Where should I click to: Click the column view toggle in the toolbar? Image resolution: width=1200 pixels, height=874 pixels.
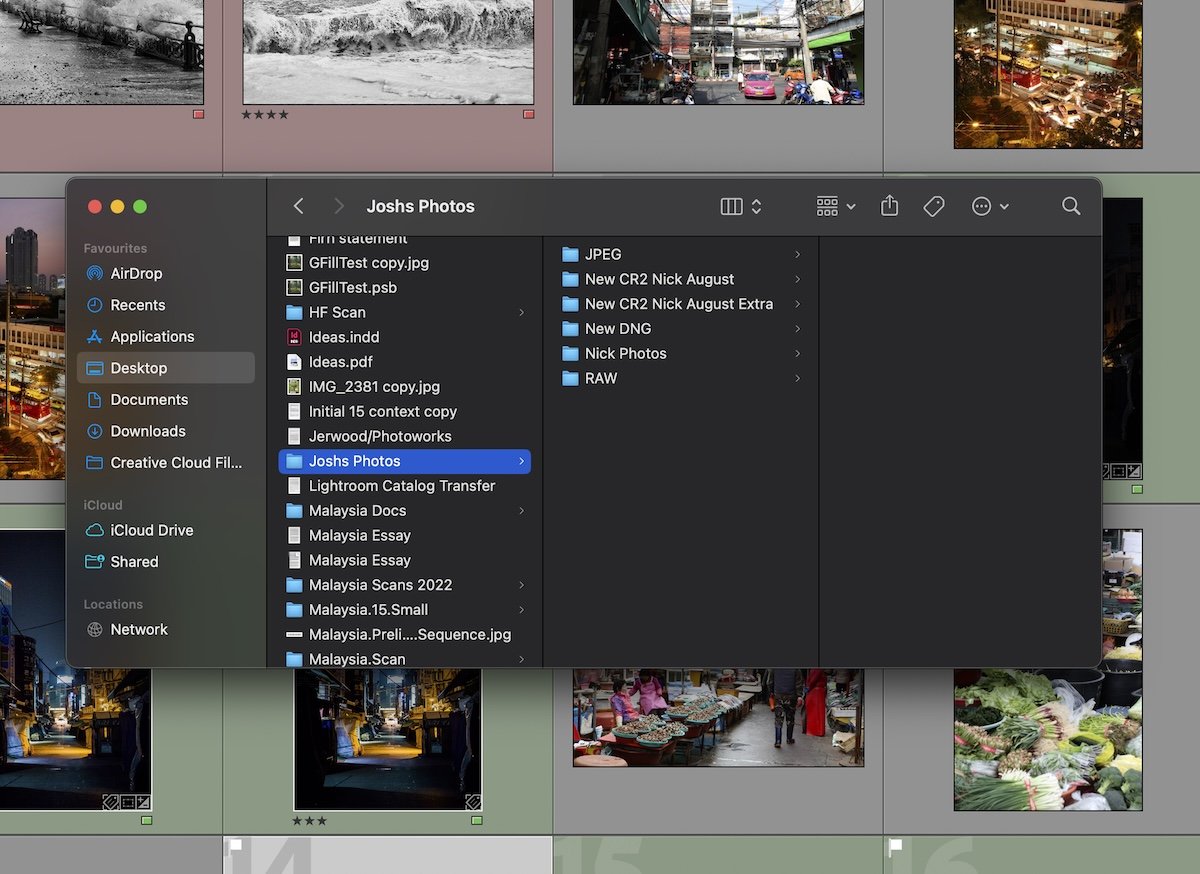[731, 206]
